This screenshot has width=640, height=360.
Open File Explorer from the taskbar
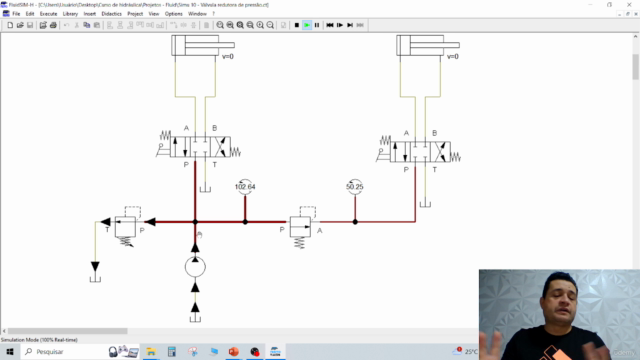[151, 351]
